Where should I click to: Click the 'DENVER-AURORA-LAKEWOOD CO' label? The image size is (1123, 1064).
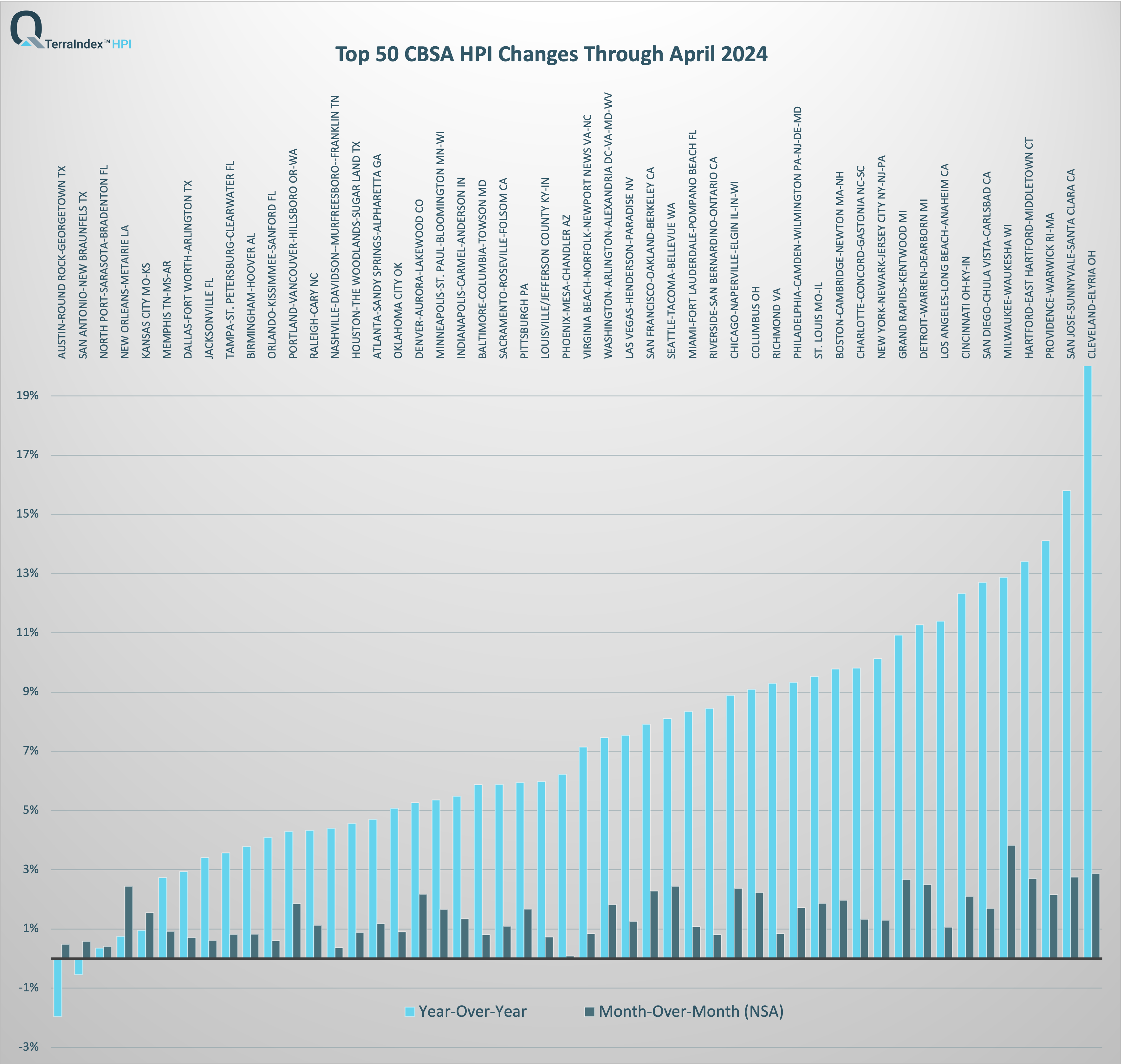pyautogui.click(x=419, y=279)
